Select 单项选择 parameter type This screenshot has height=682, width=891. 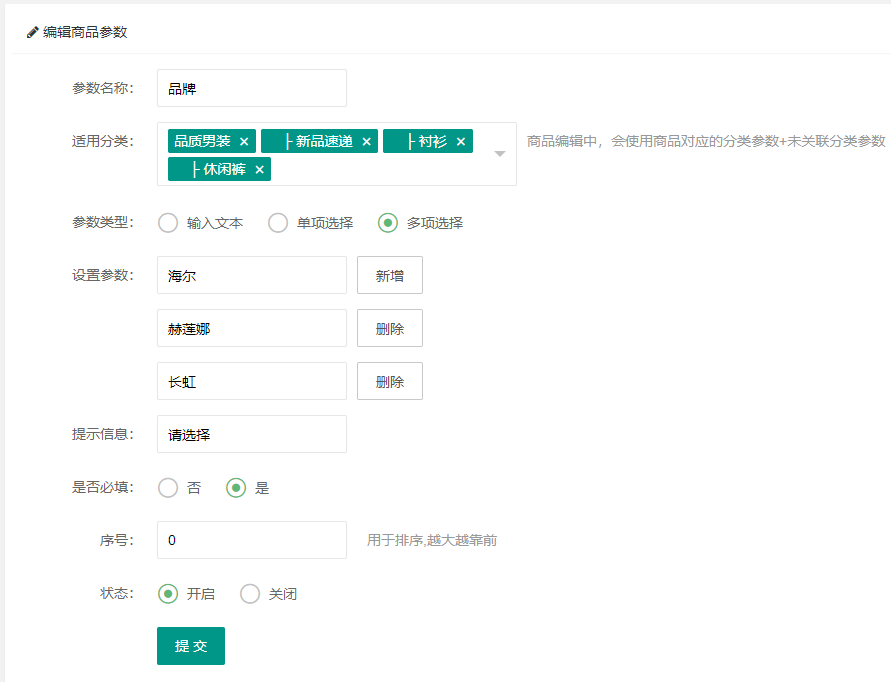(x=278, y=223)
